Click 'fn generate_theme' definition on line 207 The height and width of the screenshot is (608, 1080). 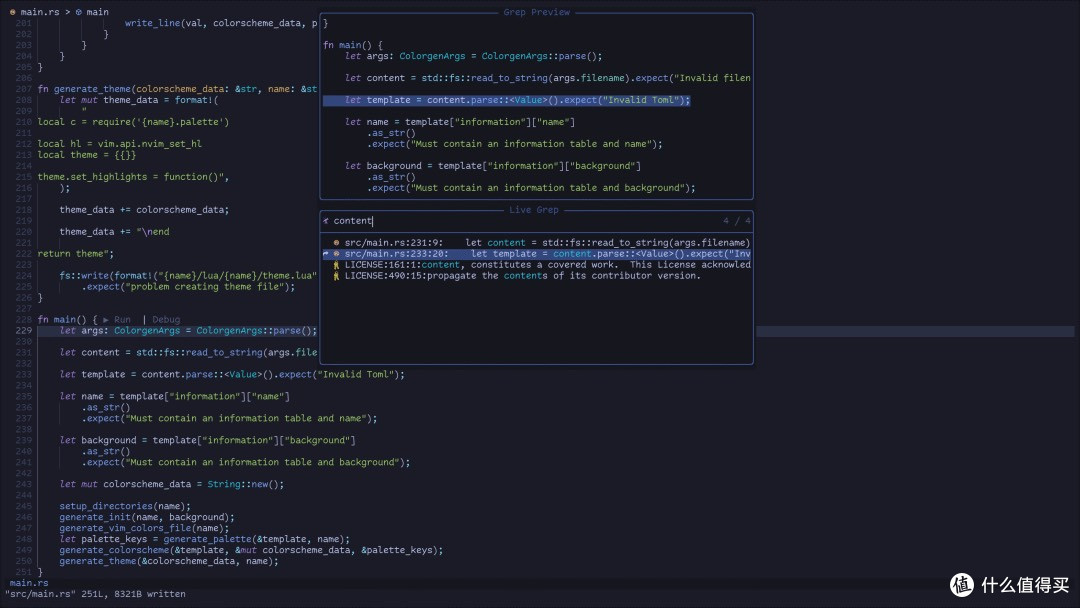[177, 89]
